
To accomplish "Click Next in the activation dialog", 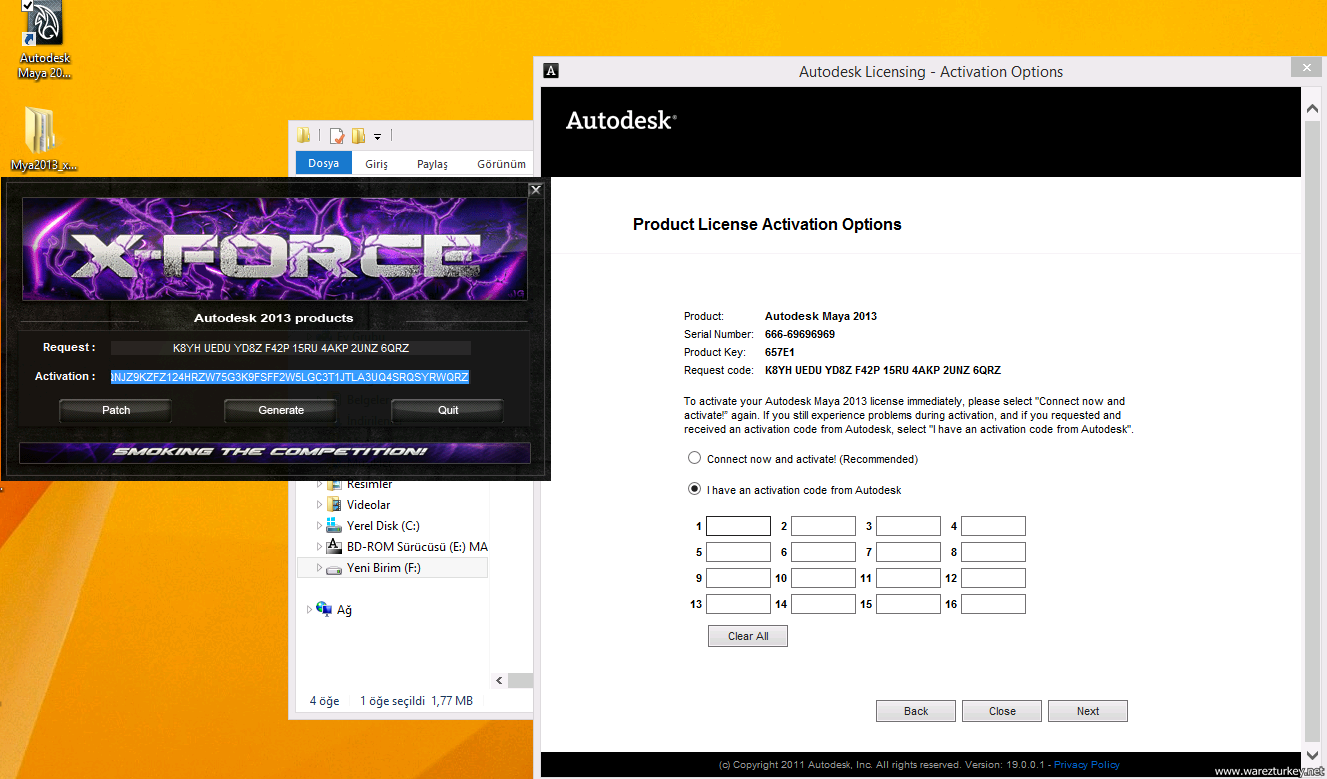I will [x=1088, y=711].
